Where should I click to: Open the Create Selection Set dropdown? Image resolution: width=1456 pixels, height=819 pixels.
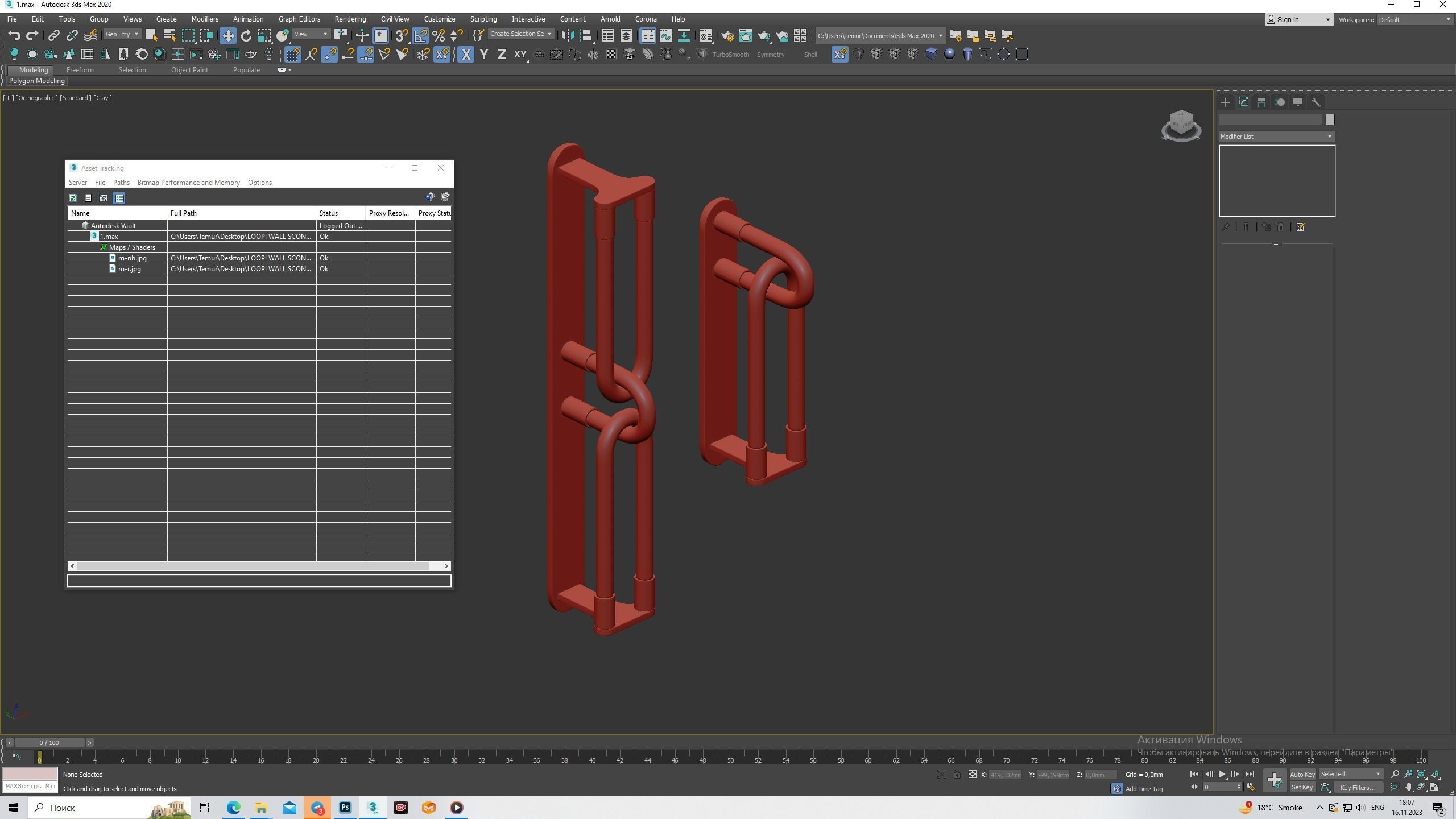(x=520, y=35)
